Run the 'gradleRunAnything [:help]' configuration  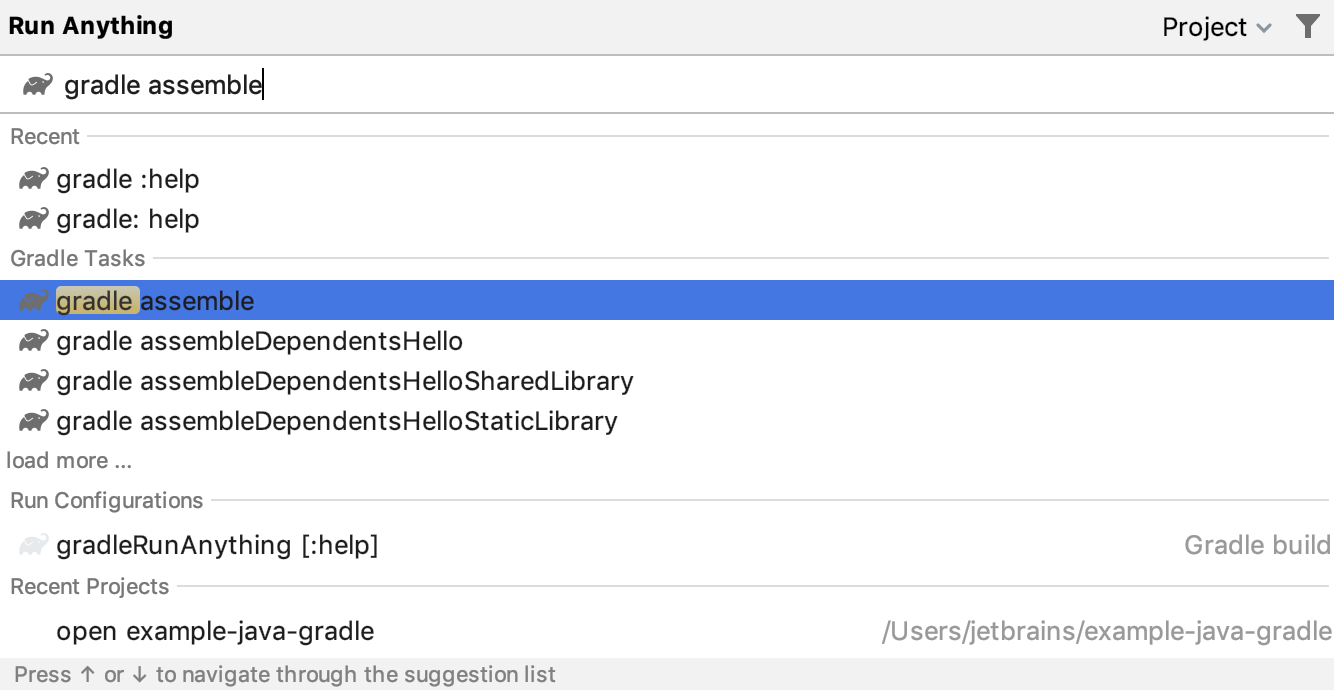click(218, 545)
